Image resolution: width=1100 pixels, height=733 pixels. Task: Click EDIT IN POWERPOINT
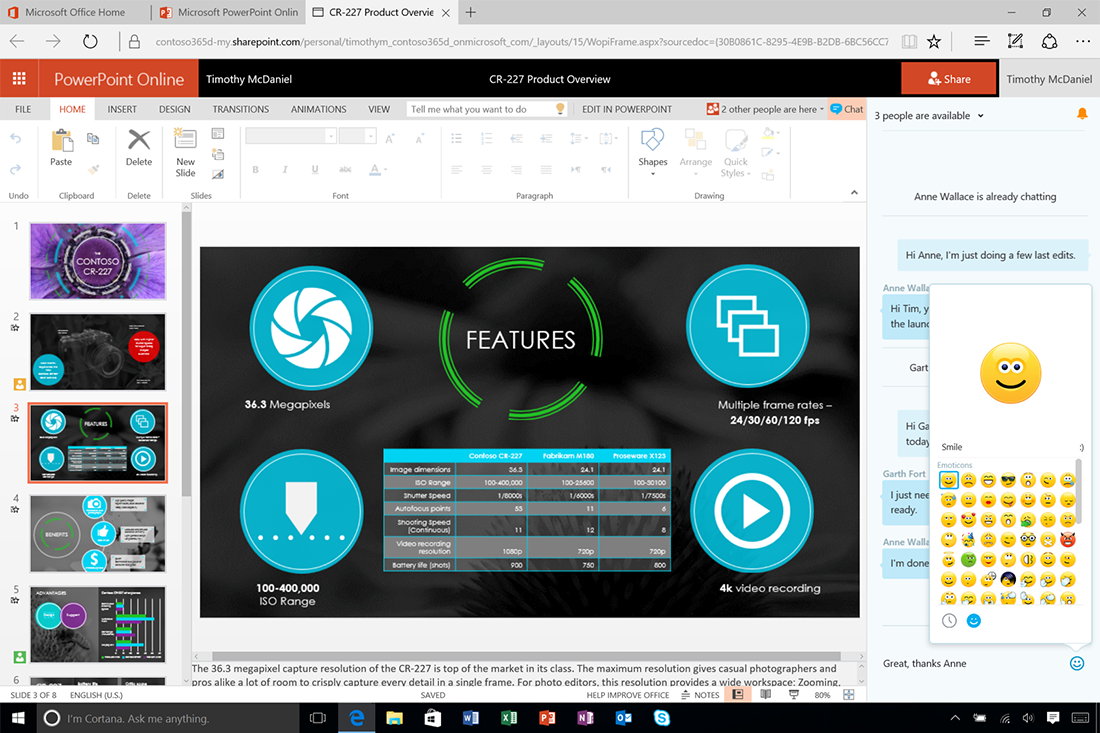(x=627, y=109)
